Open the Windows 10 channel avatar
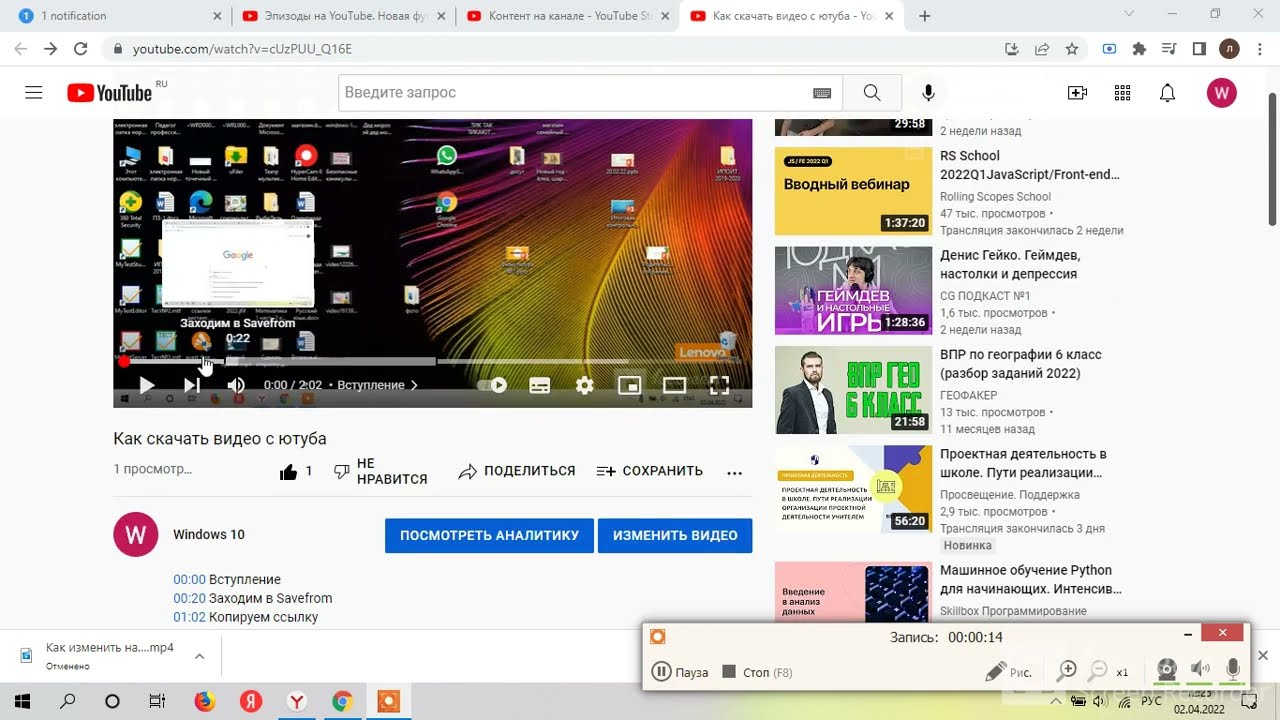1280x720 pixels. click(x=136, y=534)
